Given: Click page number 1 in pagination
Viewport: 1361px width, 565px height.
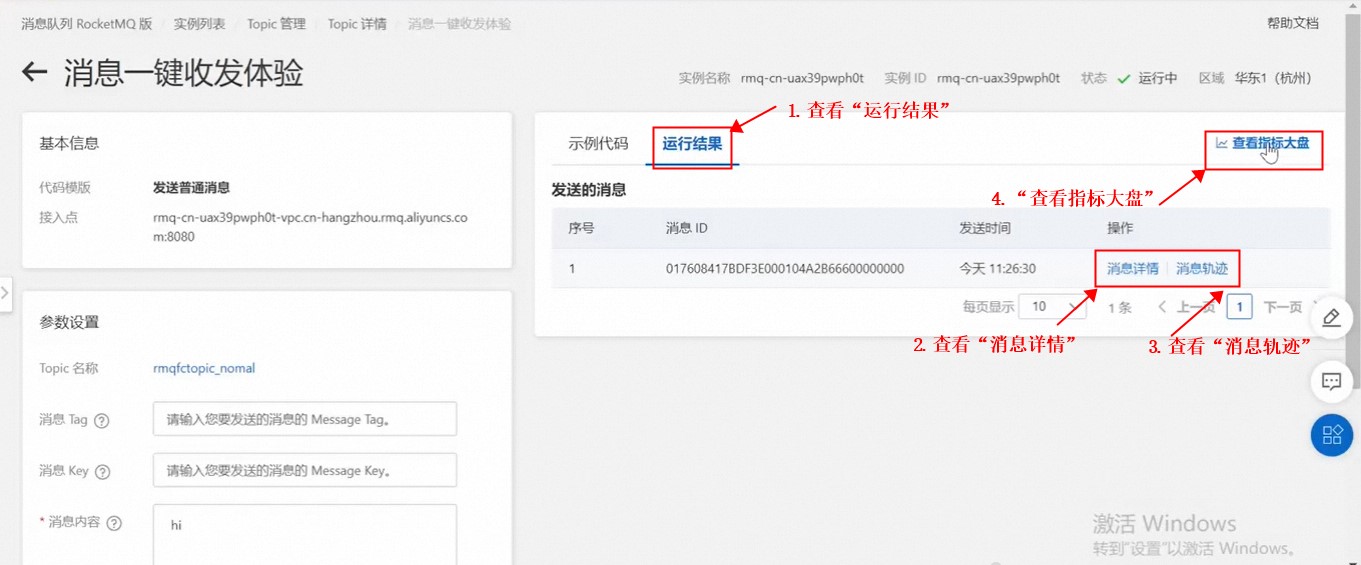Looking at the screenshot, I should click(x=1239, y=307).
